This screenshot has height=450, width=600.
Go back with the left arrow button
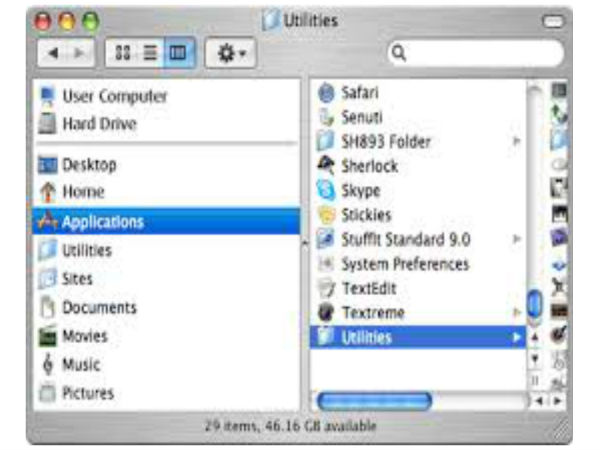click(x=54, y=53)
